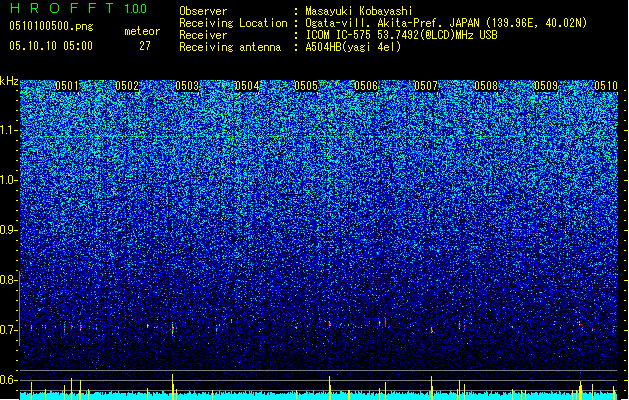The height and width of the screenshot is (400, 629).
Task: Click the 1.0 frequency axis label
Action: click(x=9, y=180)
